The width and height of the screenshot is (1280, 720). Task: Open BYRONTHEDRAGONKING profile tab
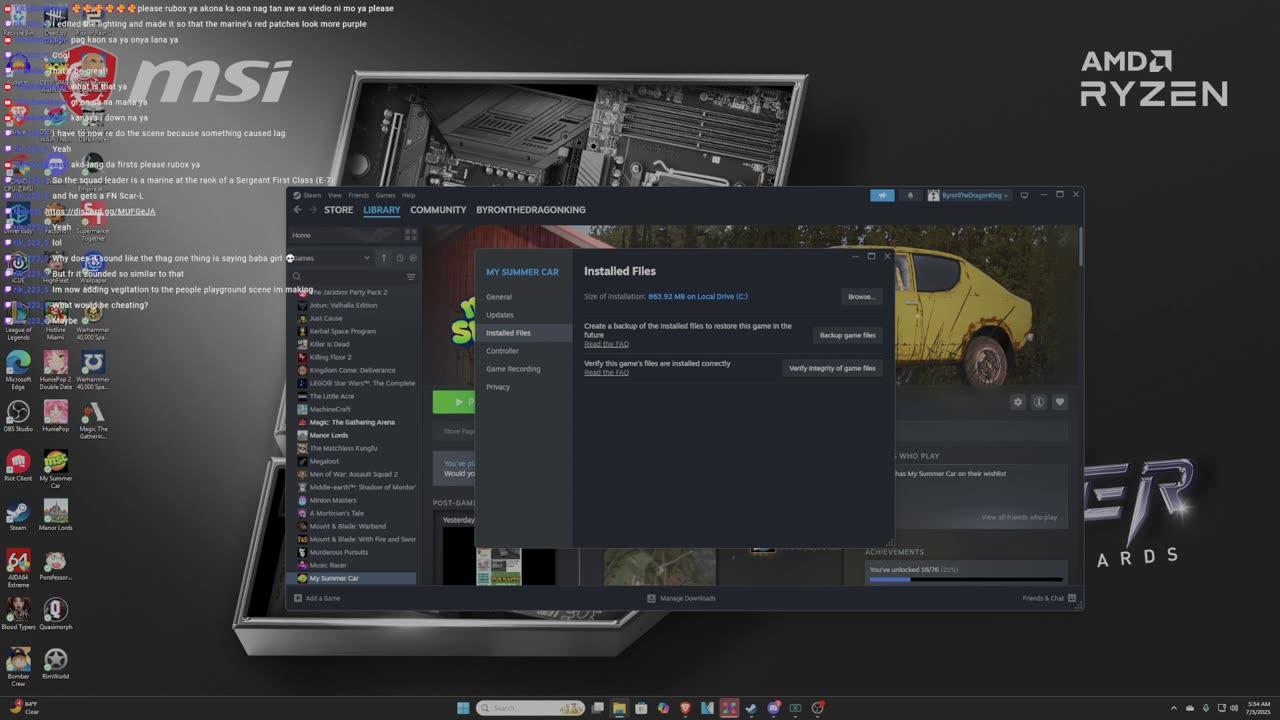(x=531, y=210)
